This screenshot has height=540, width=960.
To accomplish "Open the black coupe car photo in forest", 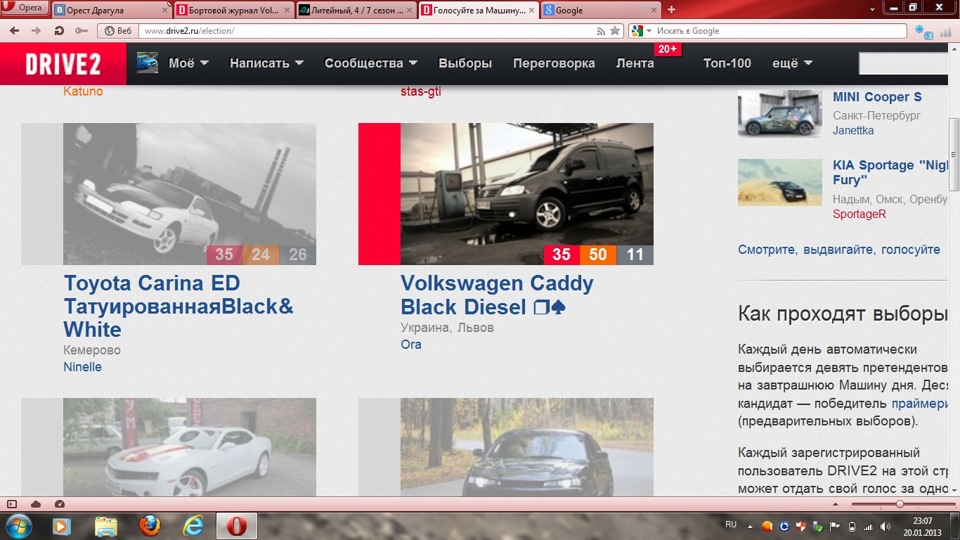I will coord(527,447).
